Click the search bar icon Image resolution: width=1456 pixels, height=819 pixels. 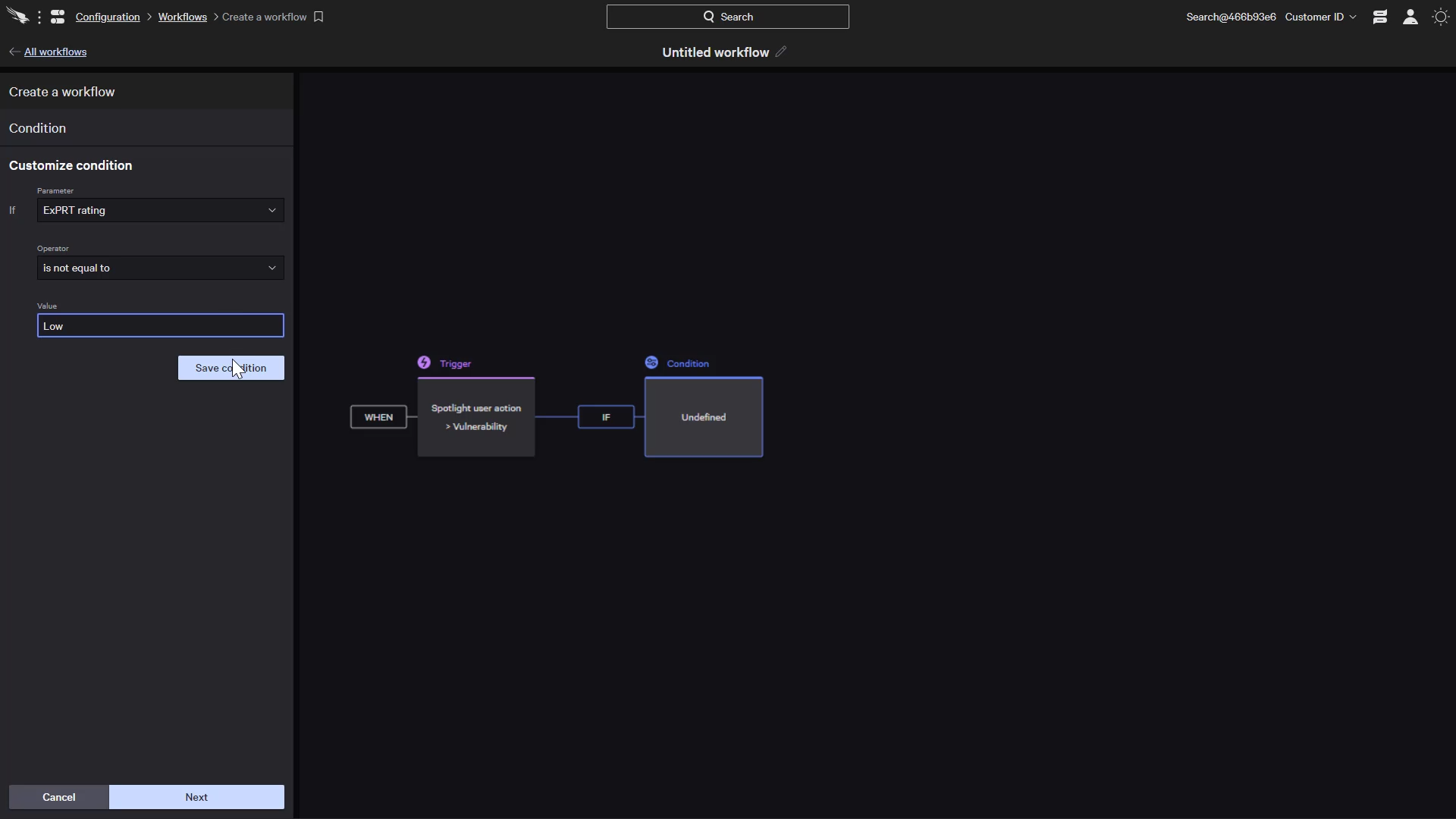click(x=708, y=16)
